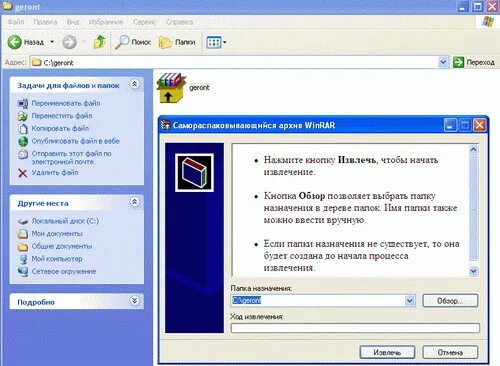Viewport: 500px width, 366px height.
Task: Close the WinRAR self-extracting archive dialog
Action: (480, 125)
